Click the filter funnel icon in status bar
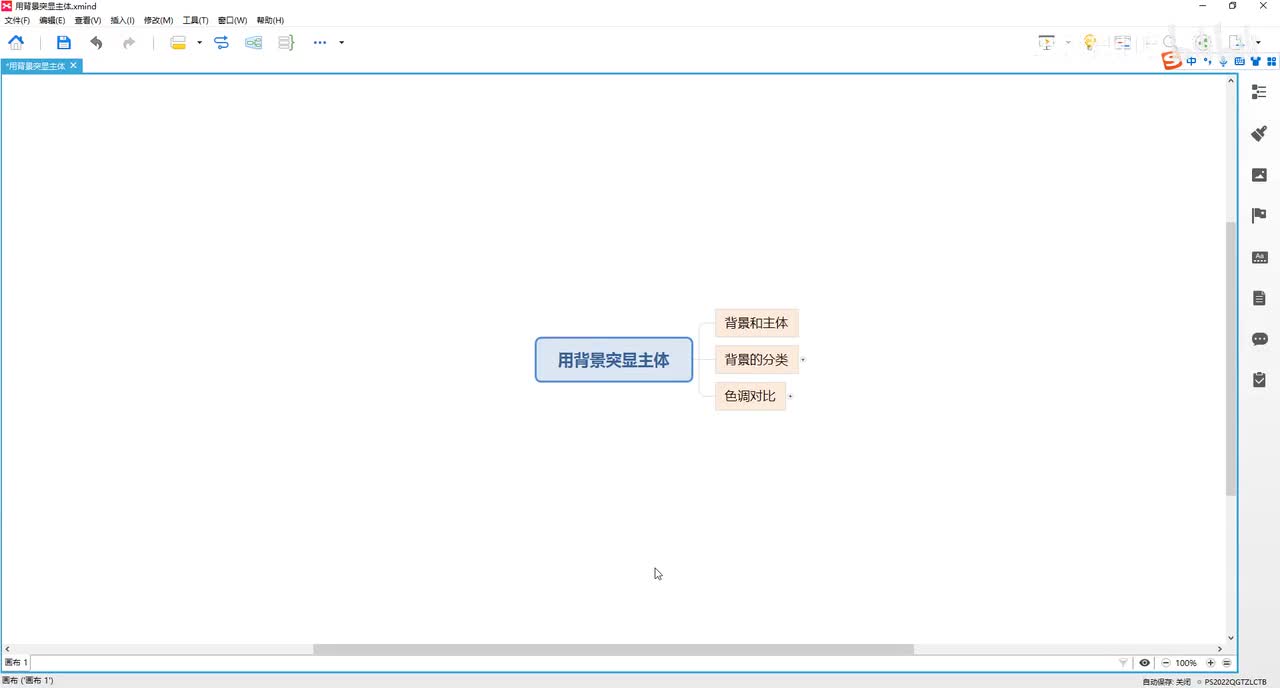 click(1123, 663)
